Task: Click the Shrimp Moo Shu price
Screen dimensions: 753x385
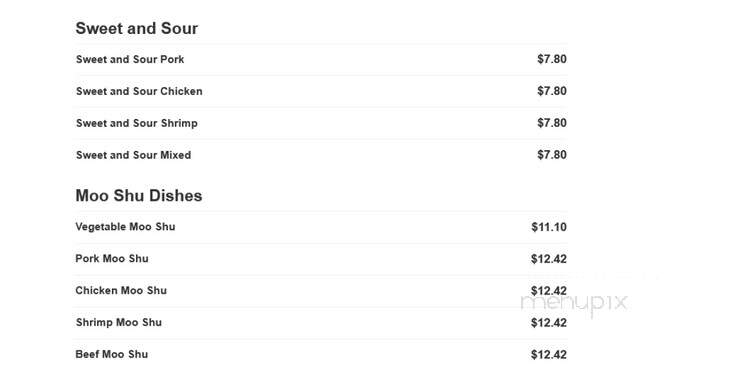Action: (549, 323)
